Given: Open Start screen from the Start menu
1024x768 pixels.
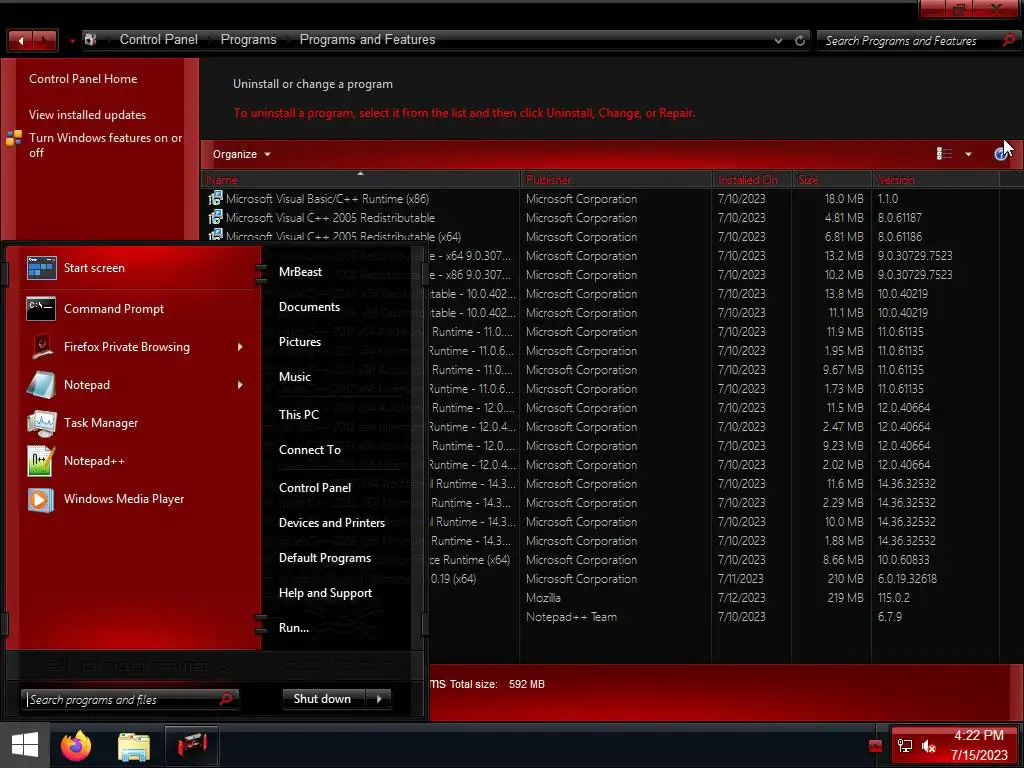Looking at the screenshot, I should pyautogui.click(x=134, y=268).
